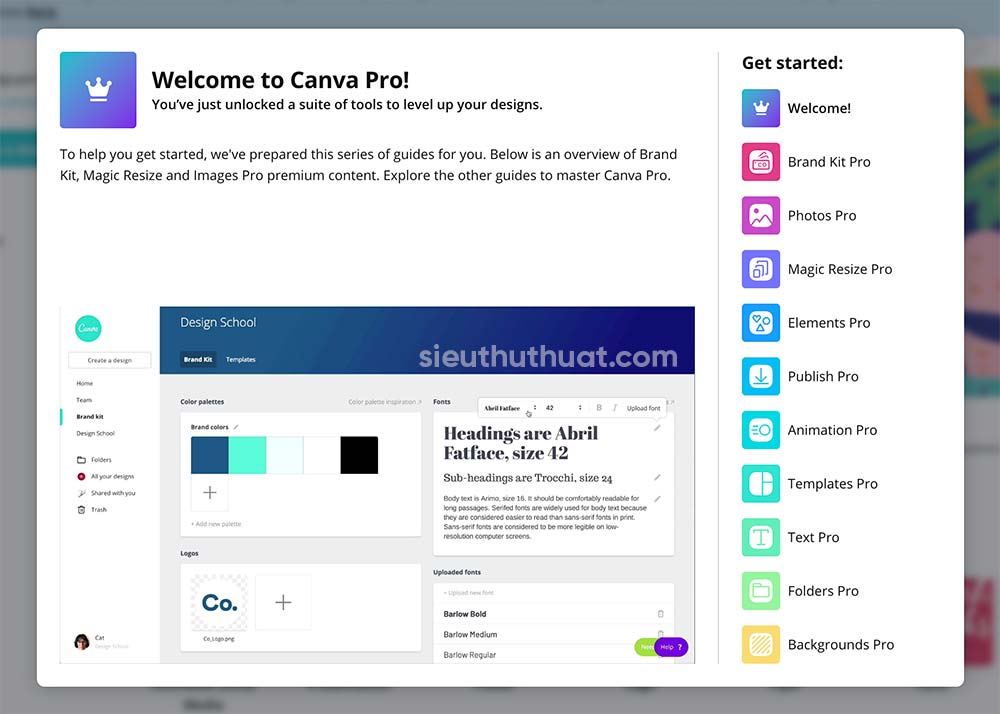Open the Text Pro icon

pyautogui.click(x=760, y=537)
